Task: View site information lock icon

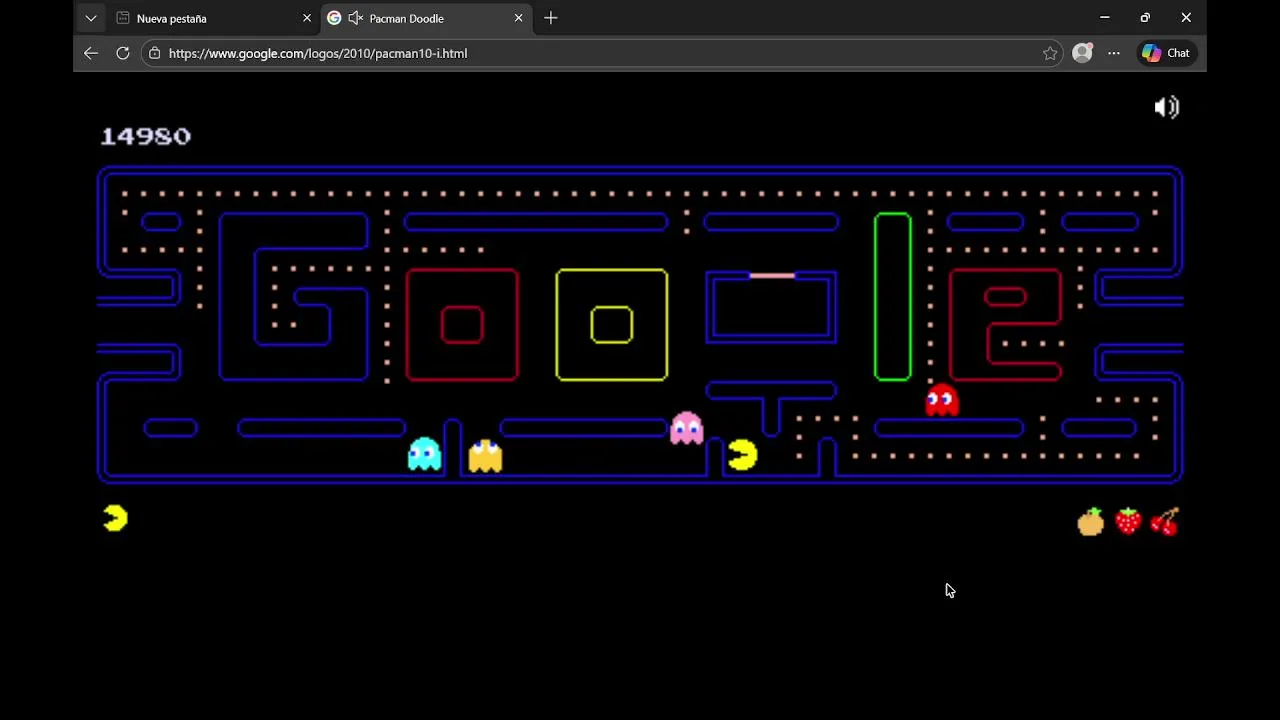Action: tap(154, 53)
